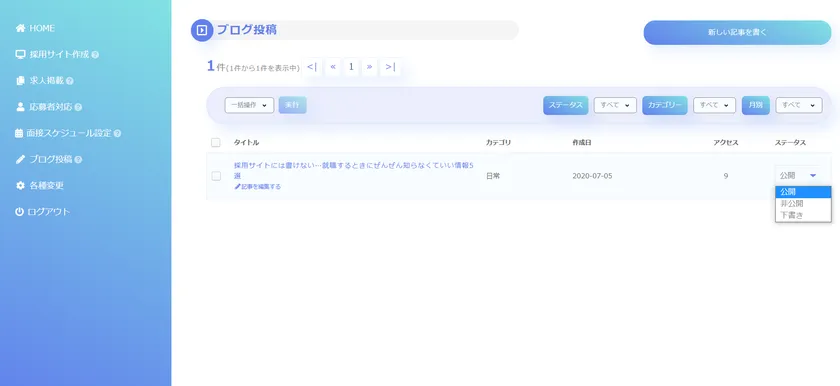Image resolution: width=840 pixels, height=386 pixels.
Task: Click the calendar icon beside 面接スケジュール設定
Action: 19,133
